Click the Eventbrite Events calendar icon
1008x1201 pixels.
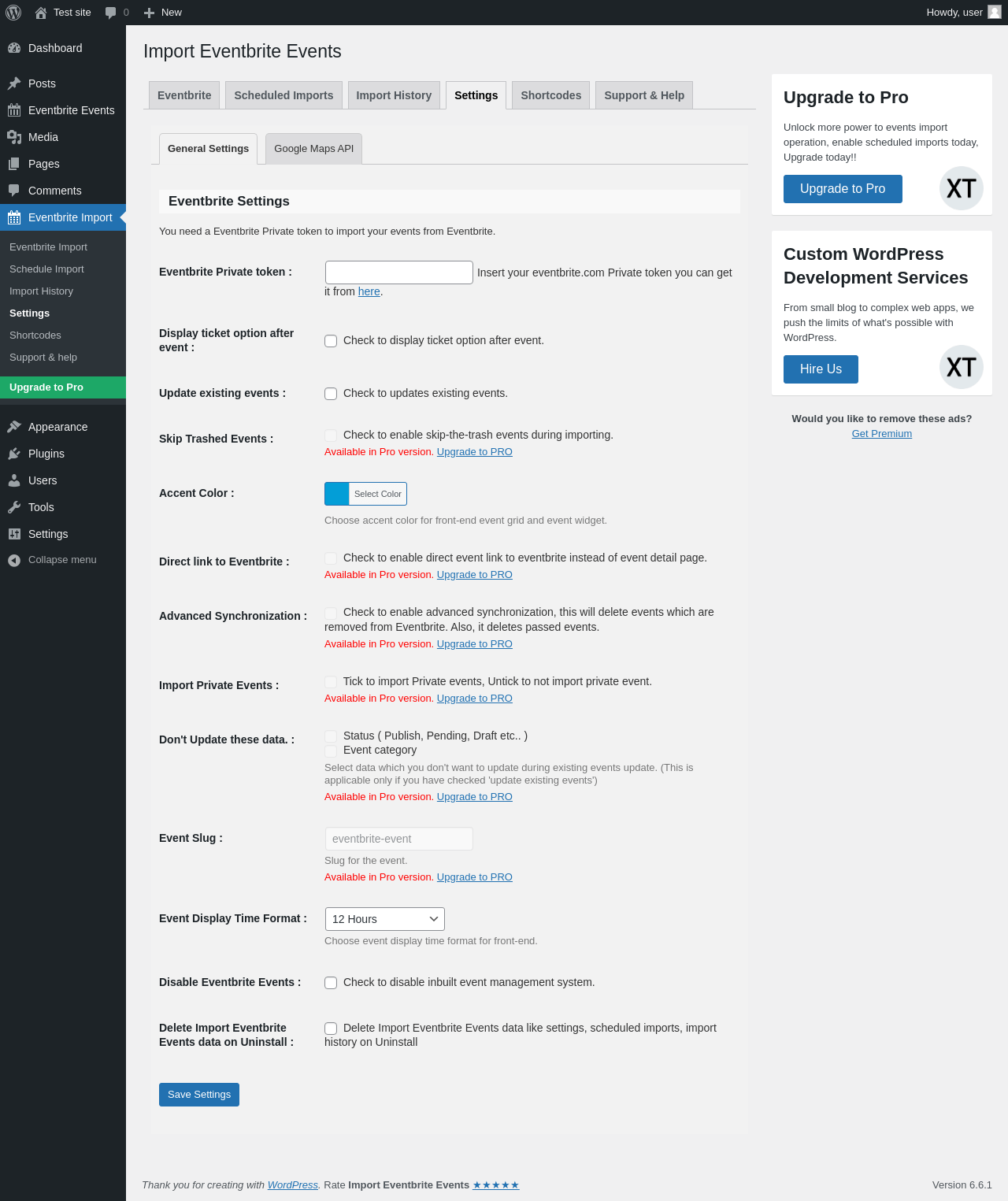14,110
